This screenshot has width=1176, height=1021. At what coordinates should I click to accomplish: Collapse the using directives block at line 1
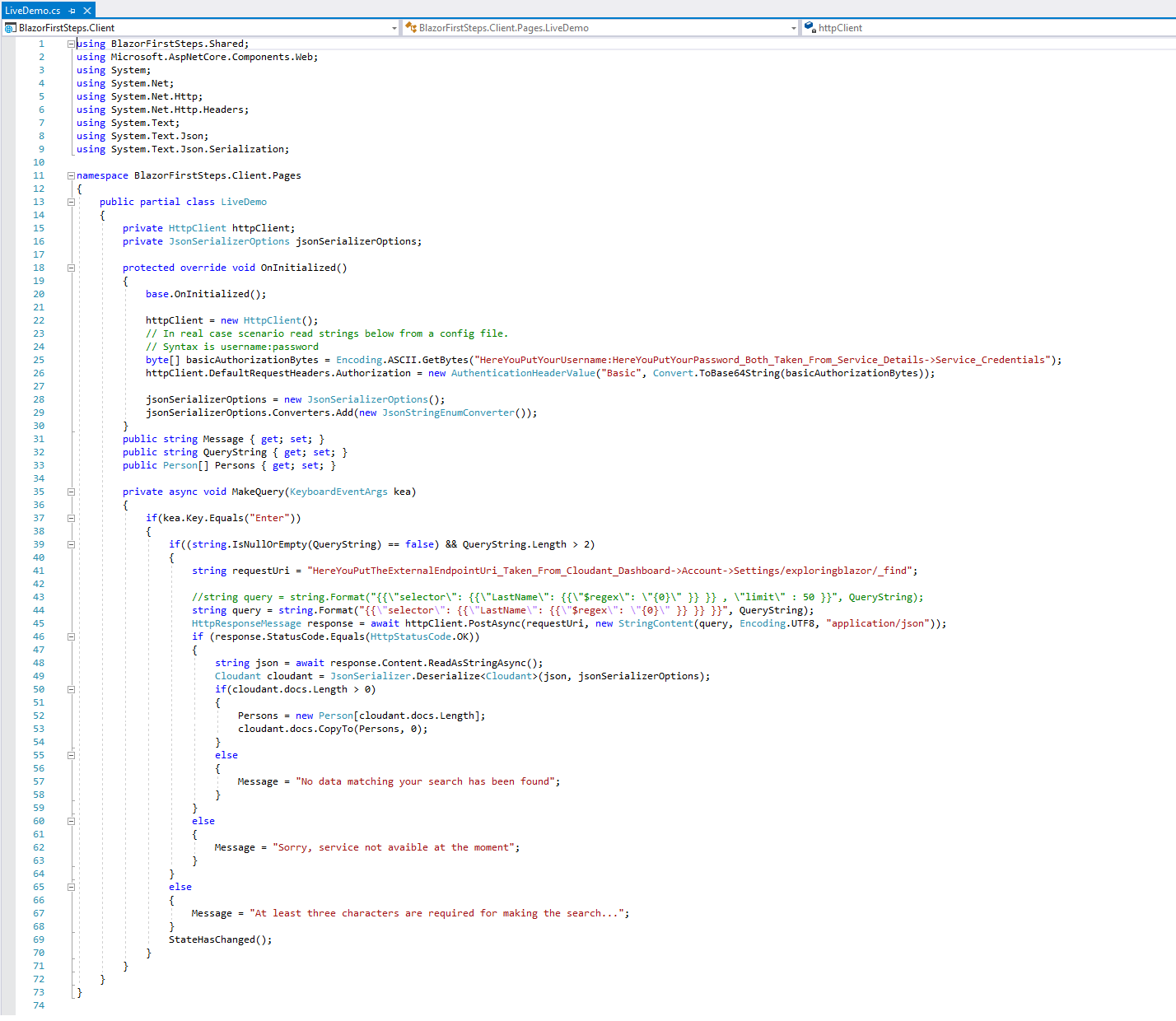pos(71,44)
